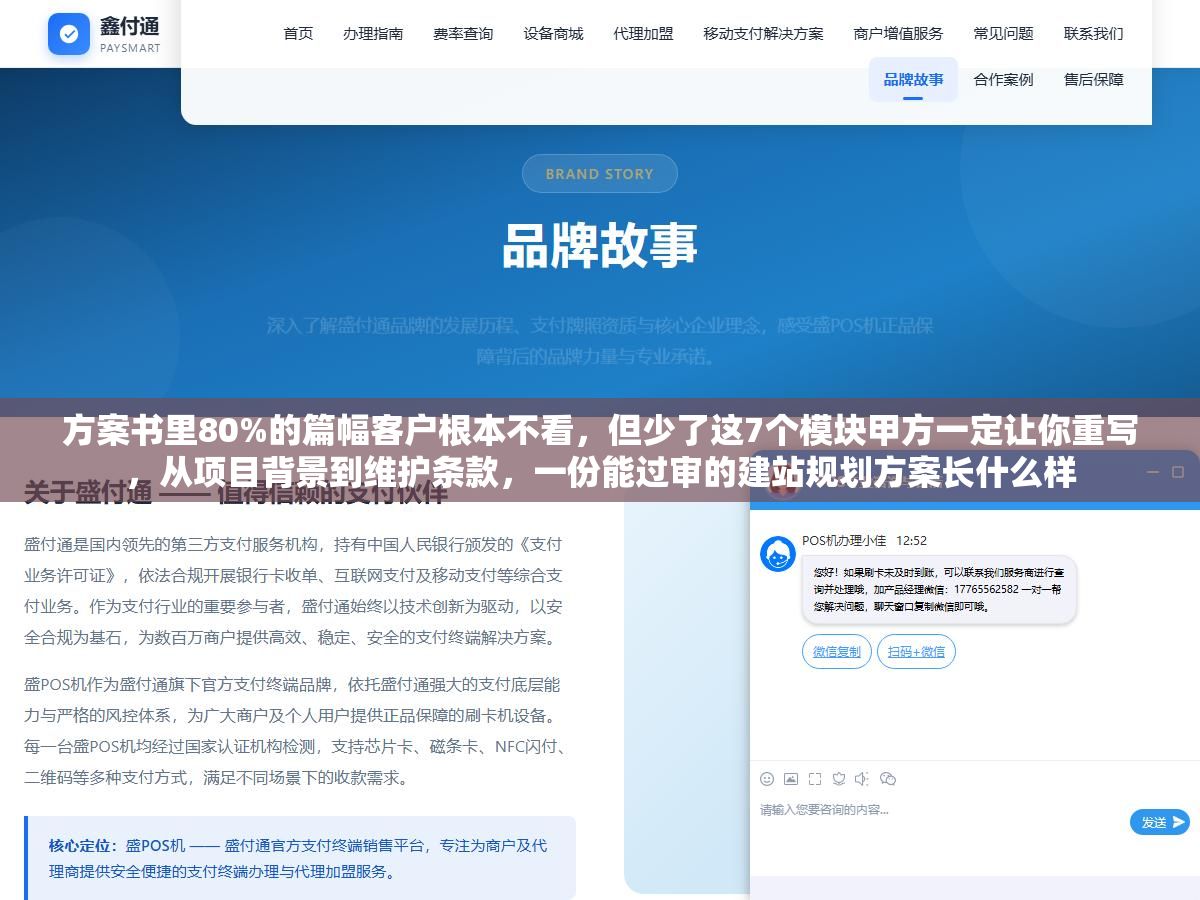Click the send image icon in chat
This screenshot has width=1200, height=900.
[791, 779]
